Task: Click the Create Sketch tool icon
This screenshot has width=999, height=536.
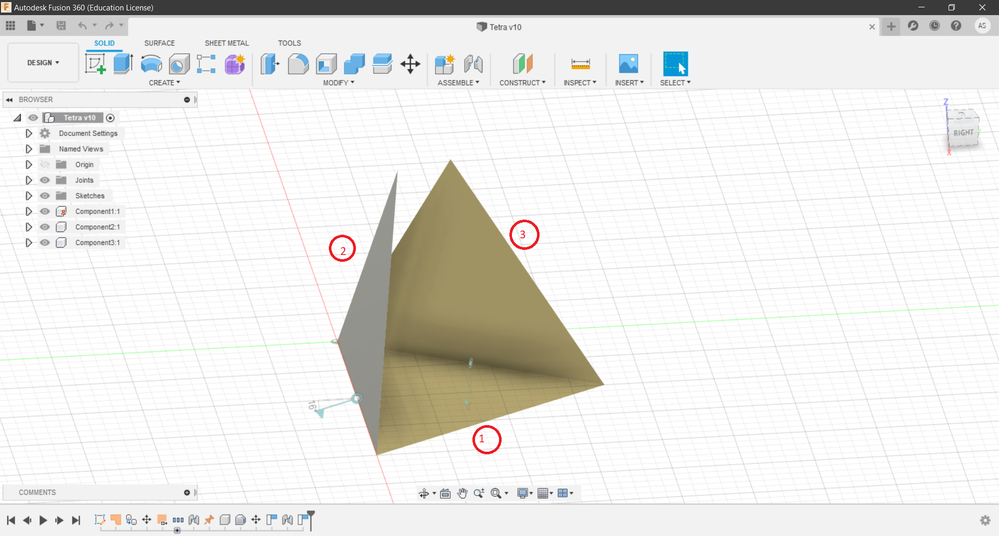Action: coord(96,64)
